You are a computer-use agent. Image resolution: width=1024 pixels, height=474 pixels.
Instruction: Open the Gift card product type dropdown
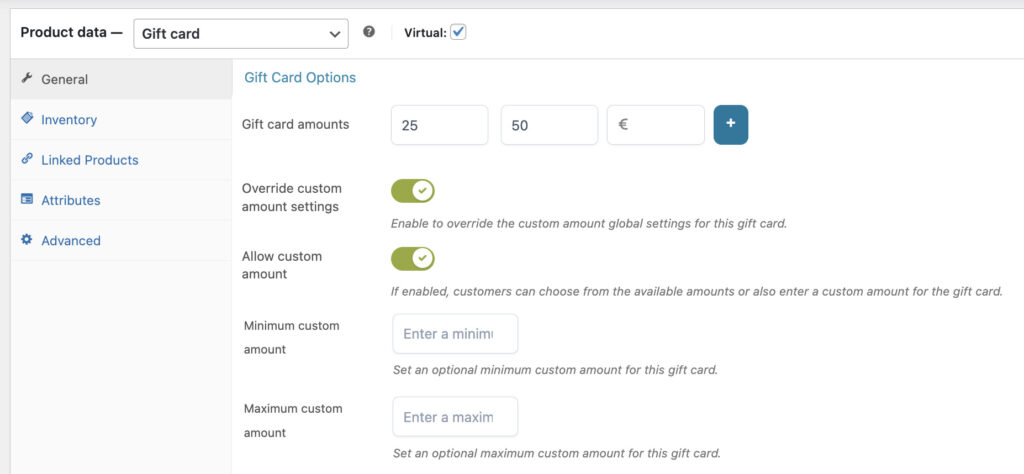(x=241, y=33)
